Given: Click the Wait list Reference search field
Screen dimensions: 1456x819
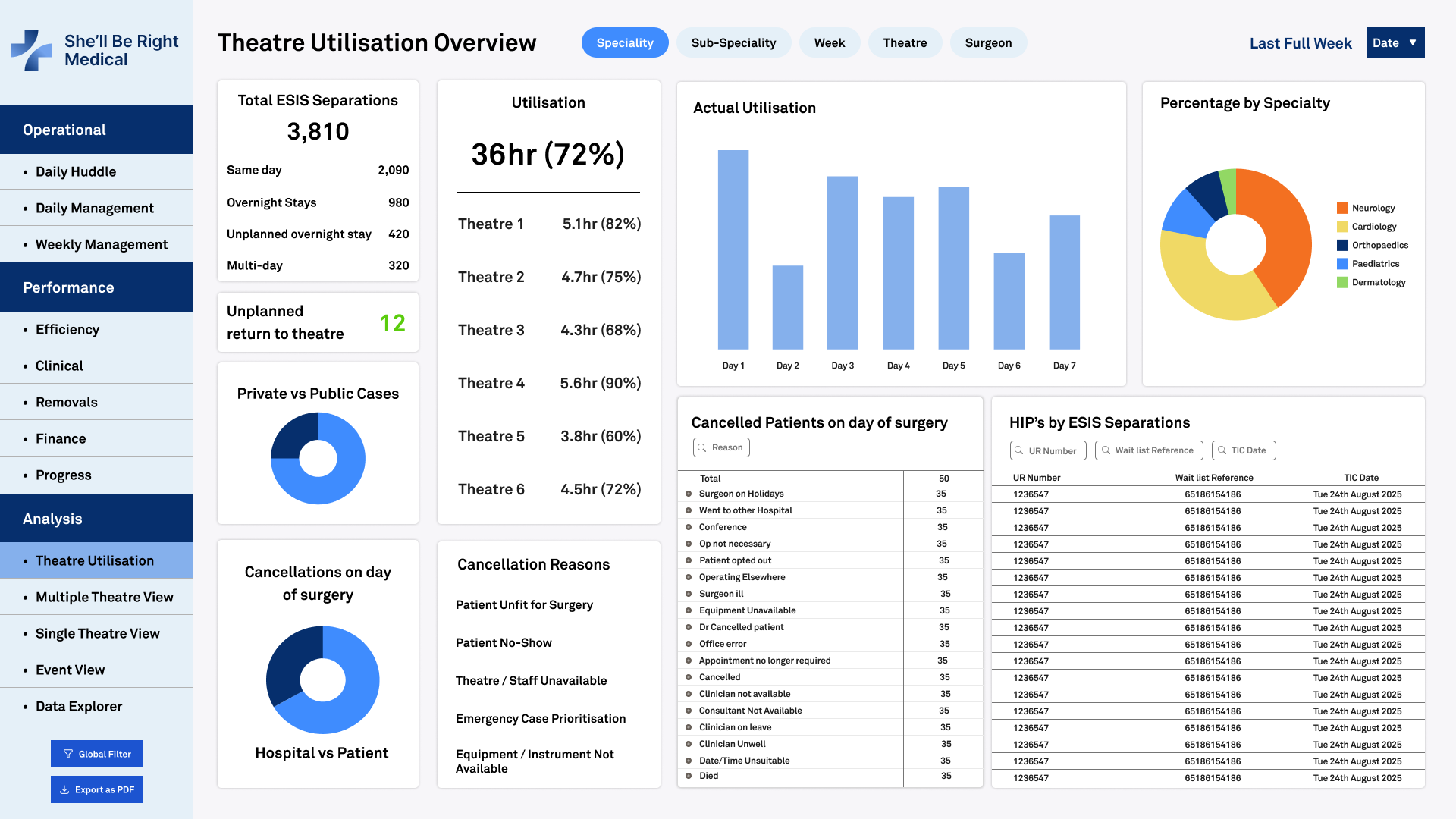Looking at the screenshot, I should click(1149, 450).
